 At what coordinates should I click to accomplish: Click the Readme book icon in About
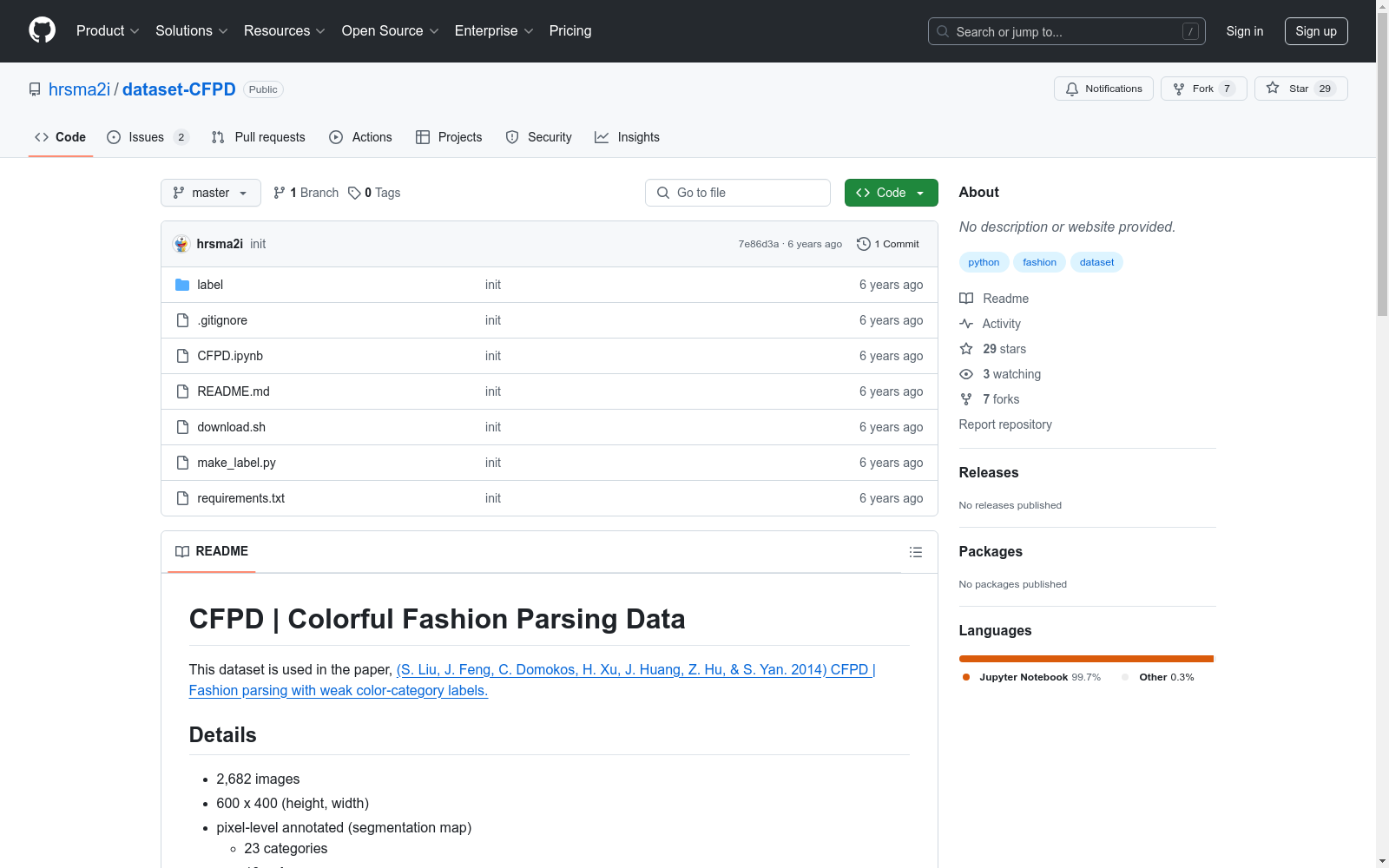click(966, 299)
